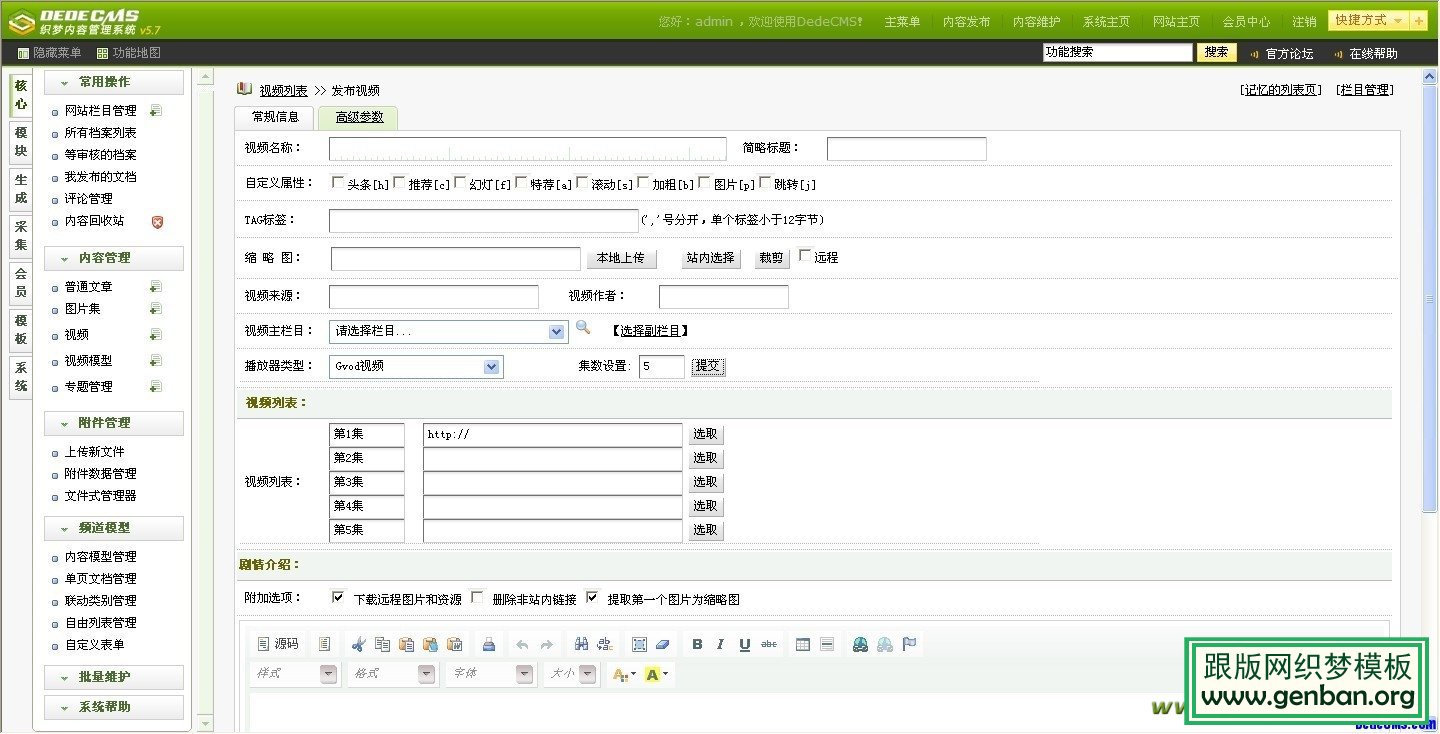The image size is (1440, 734).
Task: Click the Print icon in editor toolbar
Action: click(x=488, y=645)
